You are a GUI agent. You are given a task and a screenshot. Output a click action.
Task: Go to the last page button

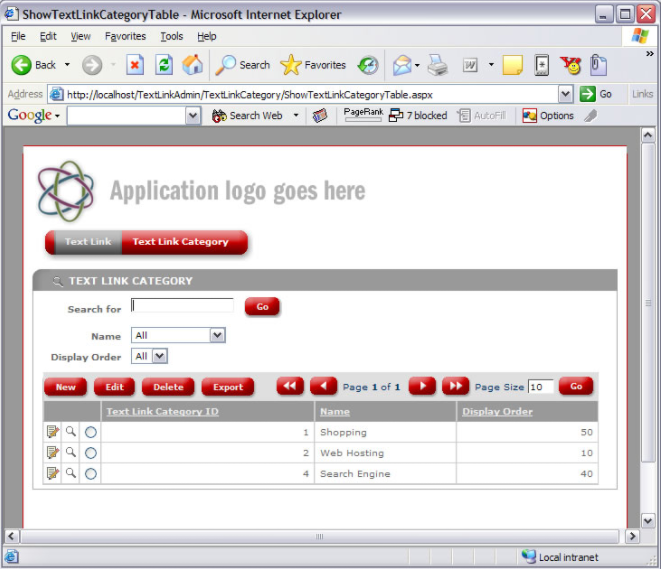click(455, 386)
